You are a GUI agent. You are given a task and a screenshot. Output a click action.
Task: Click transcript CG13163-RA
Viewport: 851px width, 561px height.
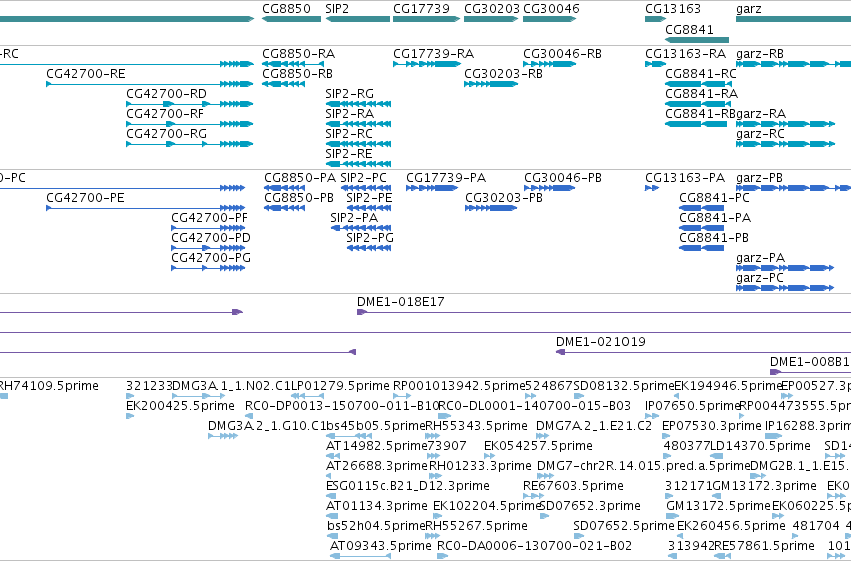tap(655, 64)
